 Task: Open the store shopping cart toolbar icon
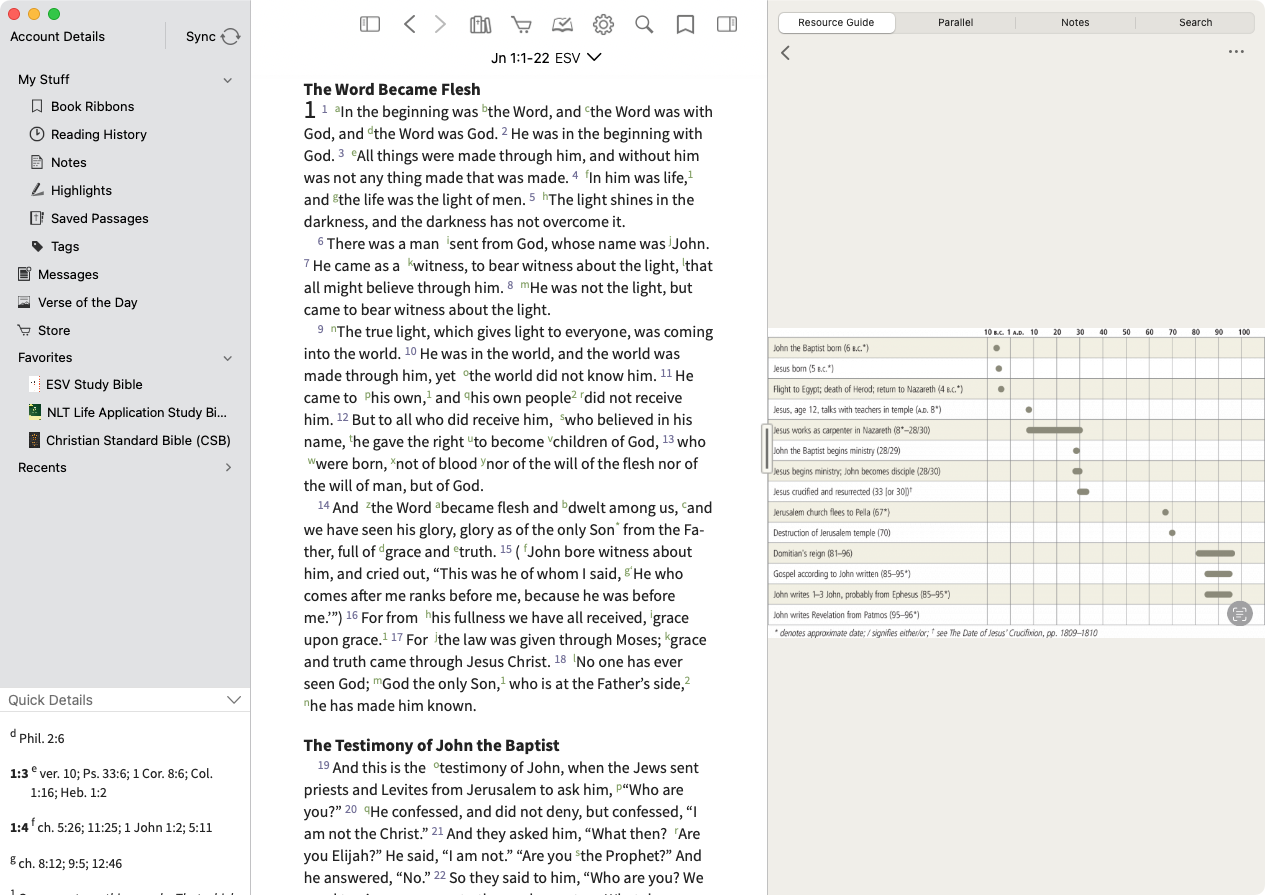521,25
